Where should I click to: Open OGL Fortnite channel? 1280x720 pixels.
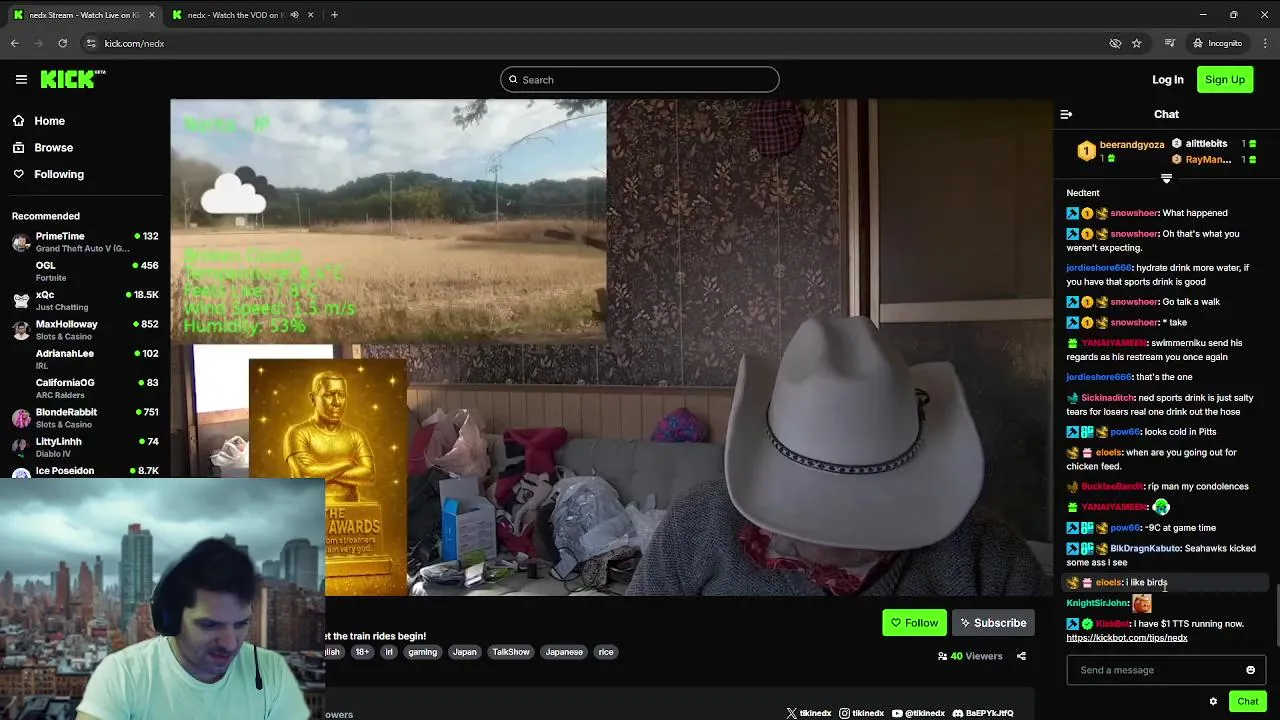[x=85, y=271]
